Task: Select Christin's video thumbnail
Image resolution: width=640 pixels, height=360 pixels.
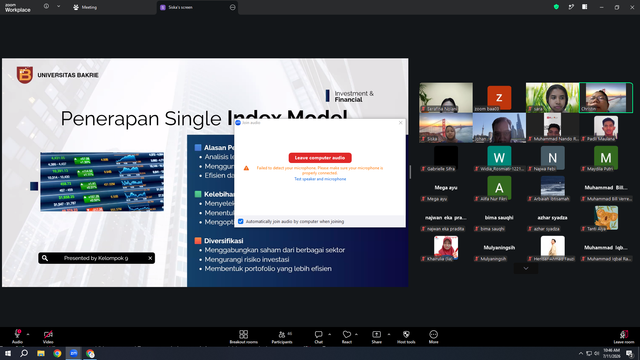Action: (x=606, y=97)
